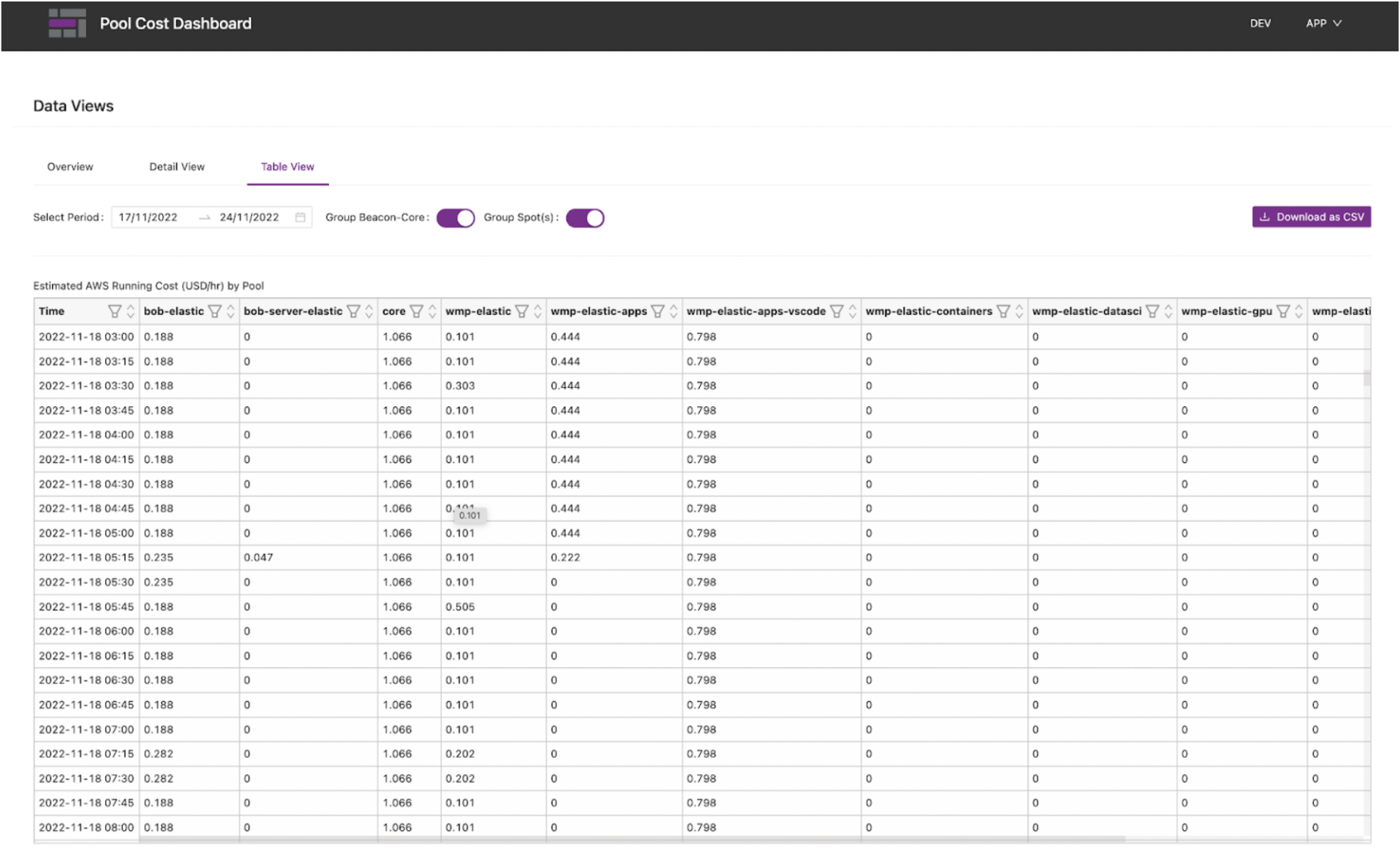
Task: Switch to the Overview tab
Action: pyautogui.click(x=70, y=167)
